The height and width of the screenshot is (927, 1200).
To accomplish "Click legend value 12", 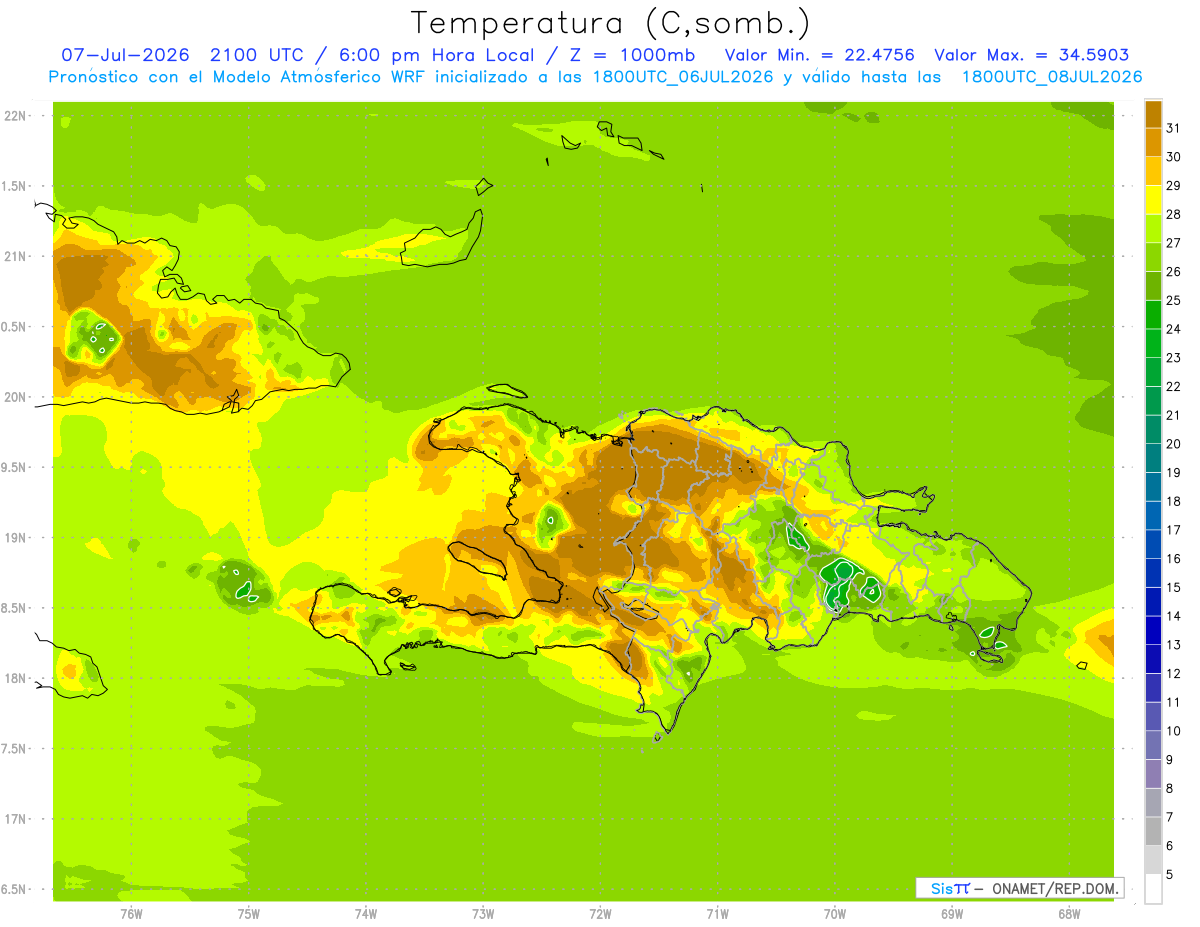I will point(1173,673).
